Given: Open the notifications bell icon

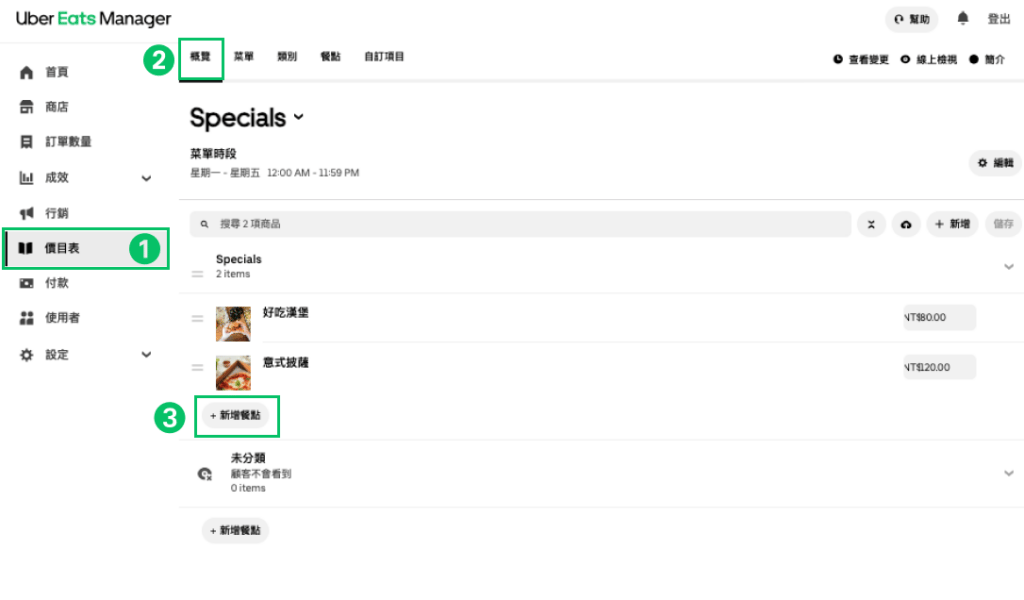Looking at the screenshot, I should (x=963, y=18).
